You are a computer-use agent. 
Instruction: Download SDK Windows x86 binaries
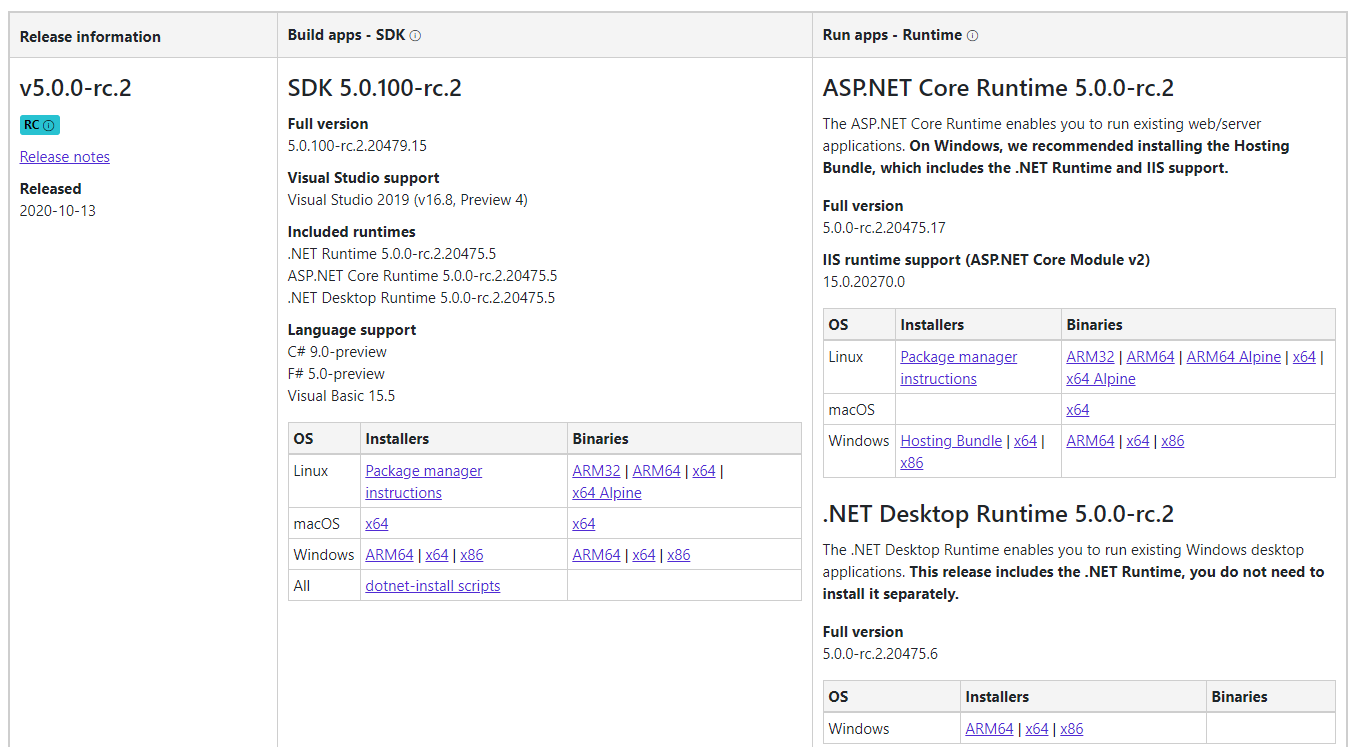coord(679,554)
